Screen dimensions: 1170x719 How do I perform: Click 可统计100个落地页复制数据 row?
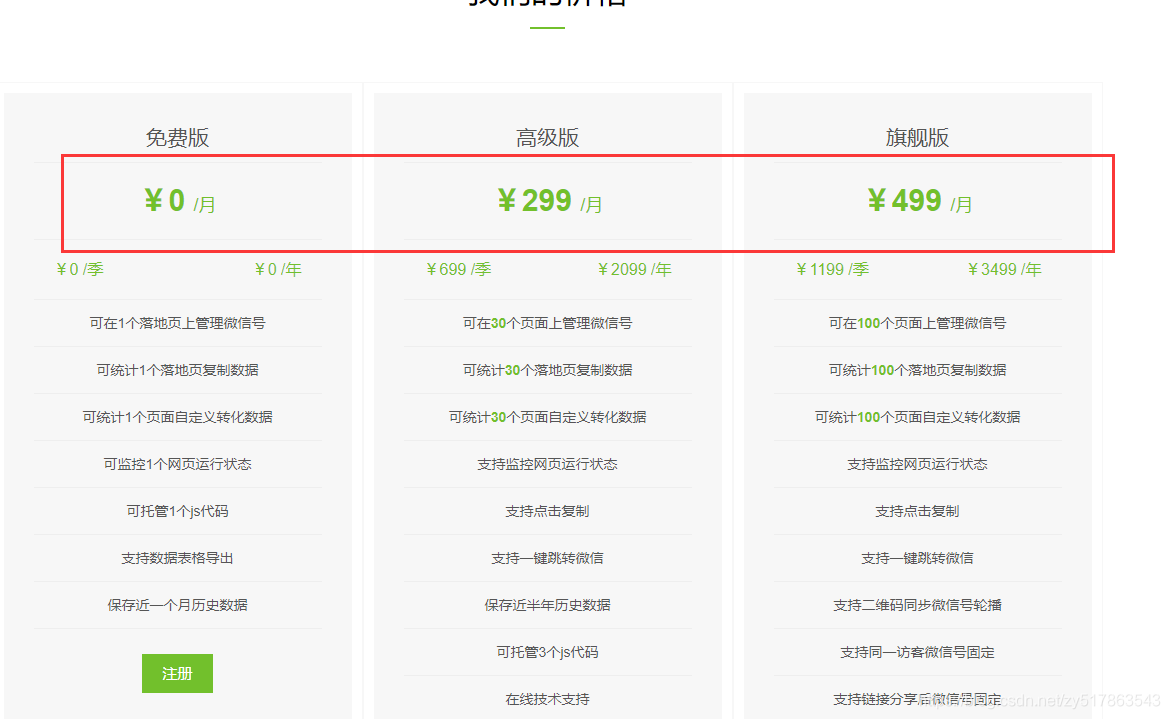917,370
